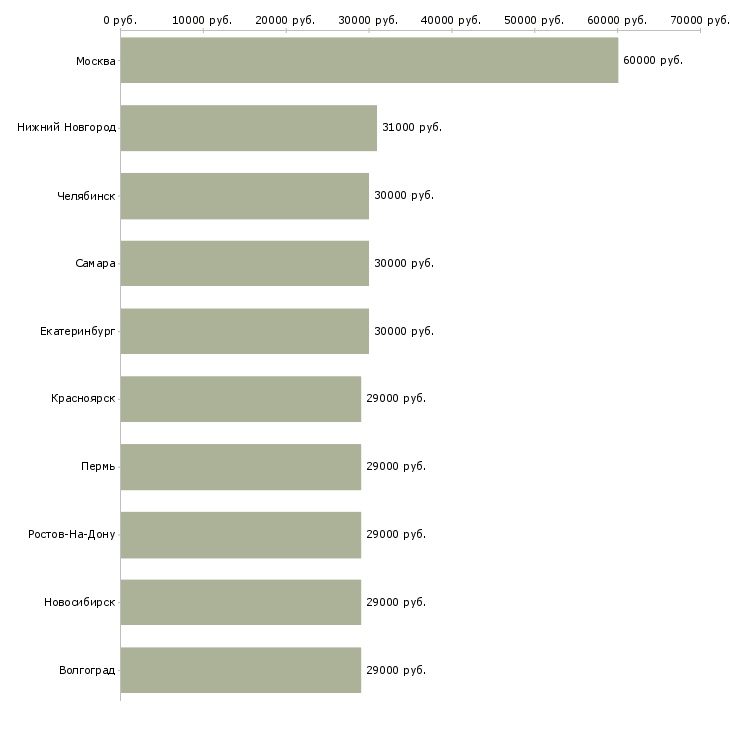Image resolution: width=730 pixels, height=730 pixels.
Task: Select the Волгоград bar
Action: 240,670
